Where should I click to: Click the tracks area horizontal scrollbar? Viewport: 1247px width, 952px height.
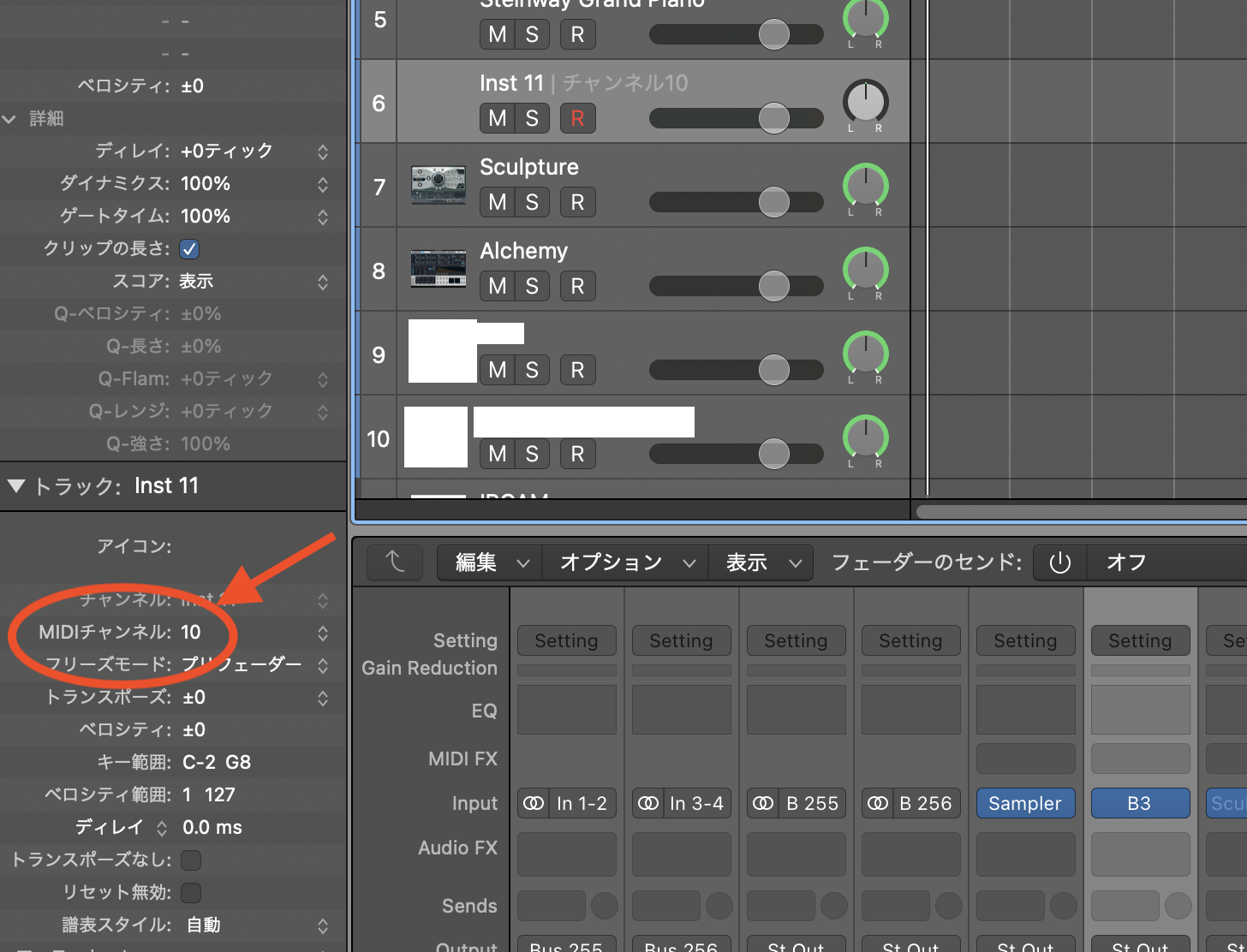tap(1082, 512)
